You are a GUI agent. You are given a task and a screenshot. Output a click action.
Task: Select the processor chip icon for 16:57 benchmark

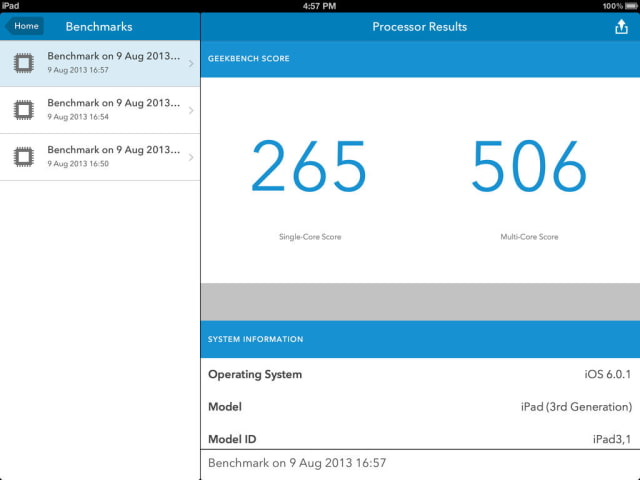[x=24, y=63]
